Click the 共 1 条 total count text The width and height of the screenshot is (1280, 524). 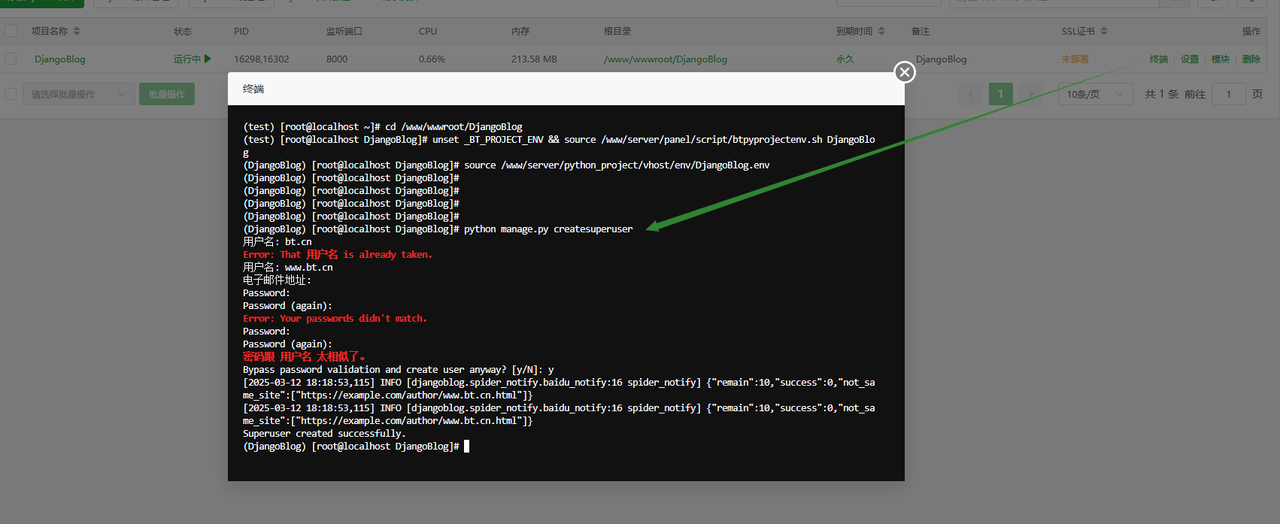coord(1161,94)
